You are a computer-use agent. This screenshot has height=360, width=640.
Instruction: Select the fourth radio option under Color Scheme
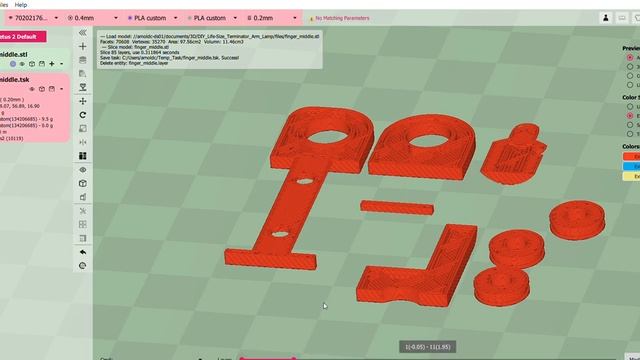630,134
